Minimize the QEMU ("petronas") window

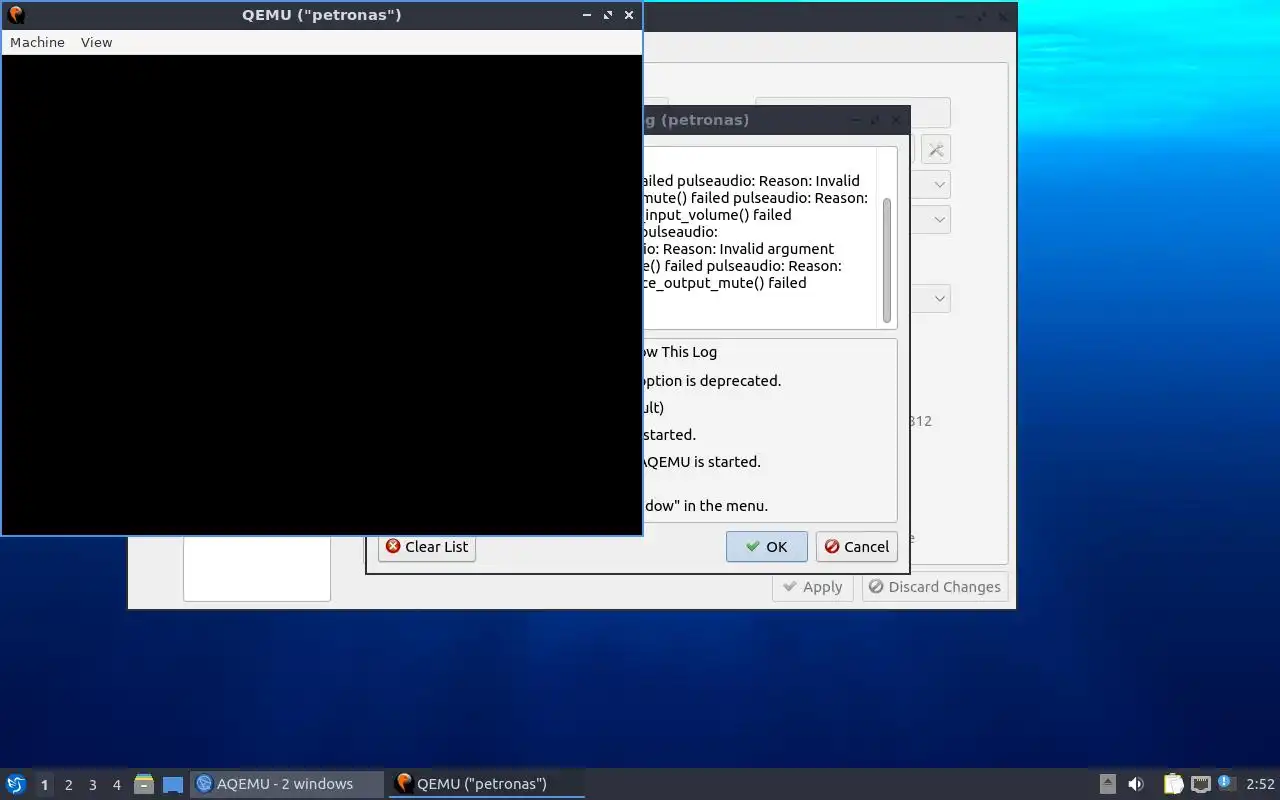587,14
